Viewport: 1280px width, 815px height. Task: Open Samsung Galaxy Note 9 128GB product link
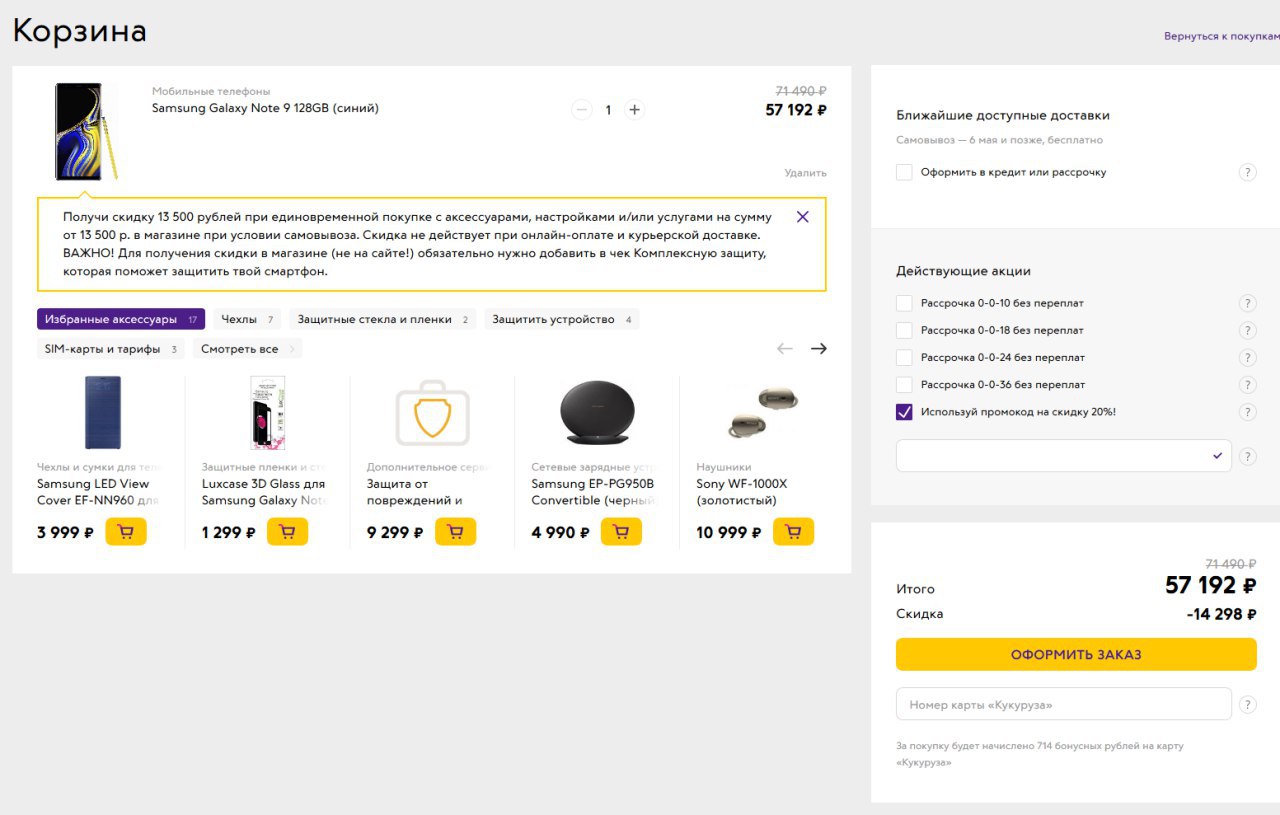265,108
